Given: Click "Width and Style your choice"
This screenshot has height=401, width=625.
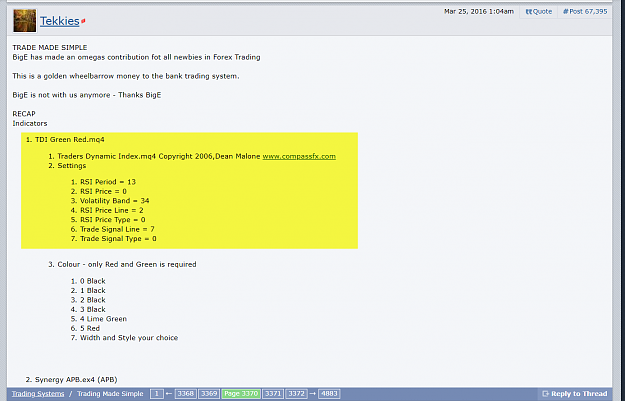Looking at the screenshot, I should pyautogui.click(x=129, y=338).
